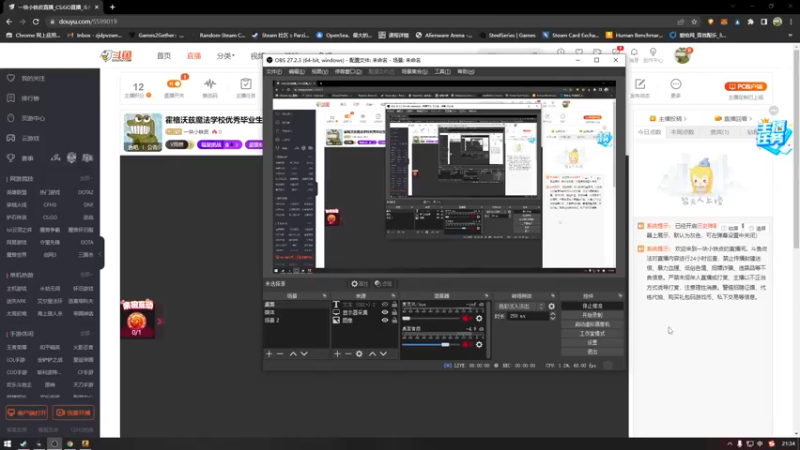
Task: Move the selected source up in OBS
Action: (x=372, y=354)
